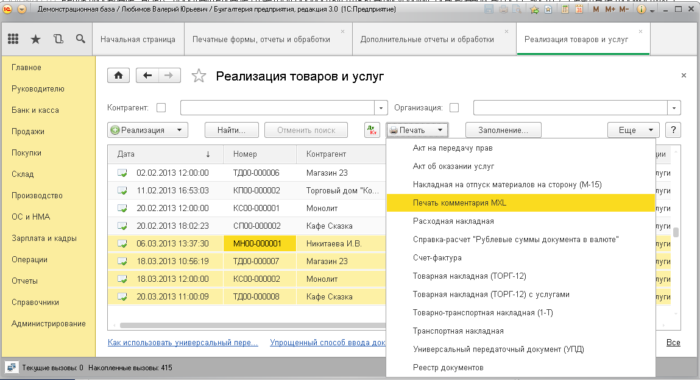Click the search magnifier in the top panel
This screenshot has width=700, height=380.
(x=80, y=39)
